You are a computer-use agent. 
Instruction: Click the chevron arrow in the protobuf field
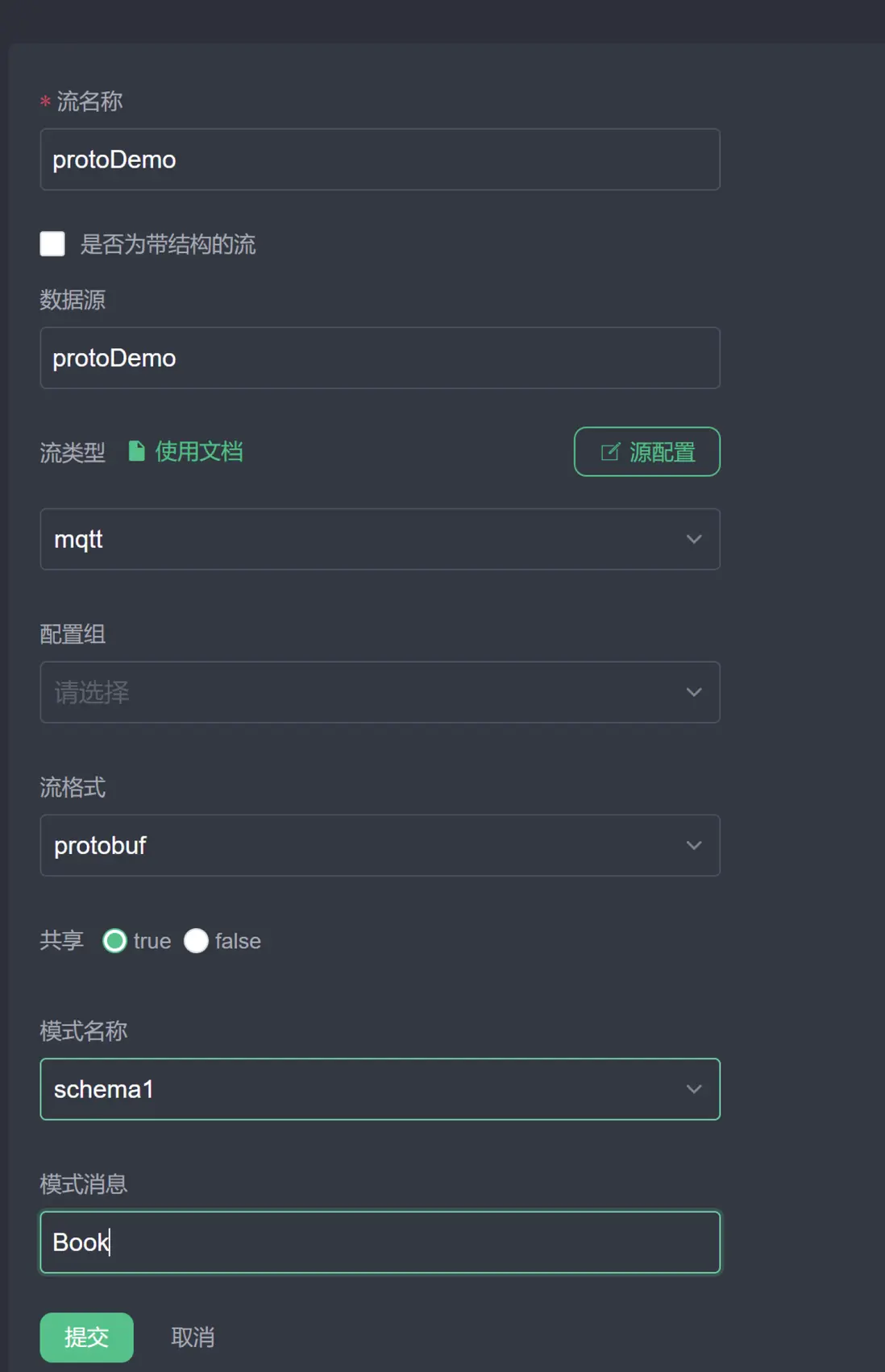(694, 845)
